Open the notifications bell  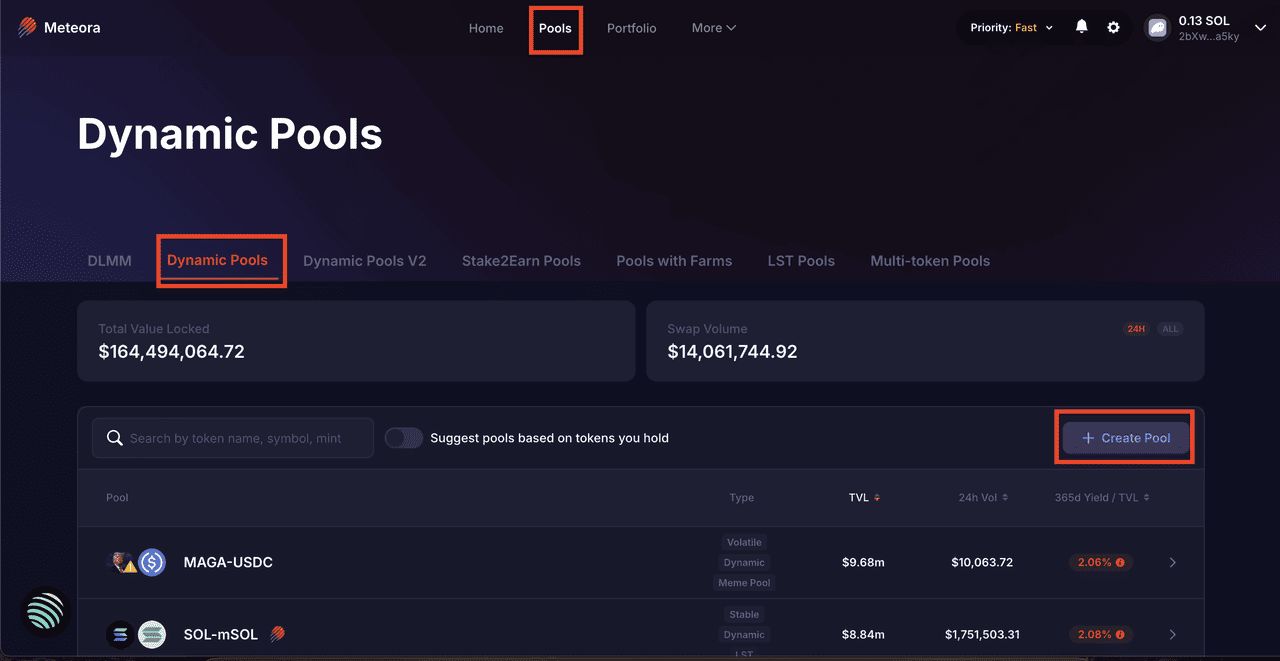click(1081, 27)
